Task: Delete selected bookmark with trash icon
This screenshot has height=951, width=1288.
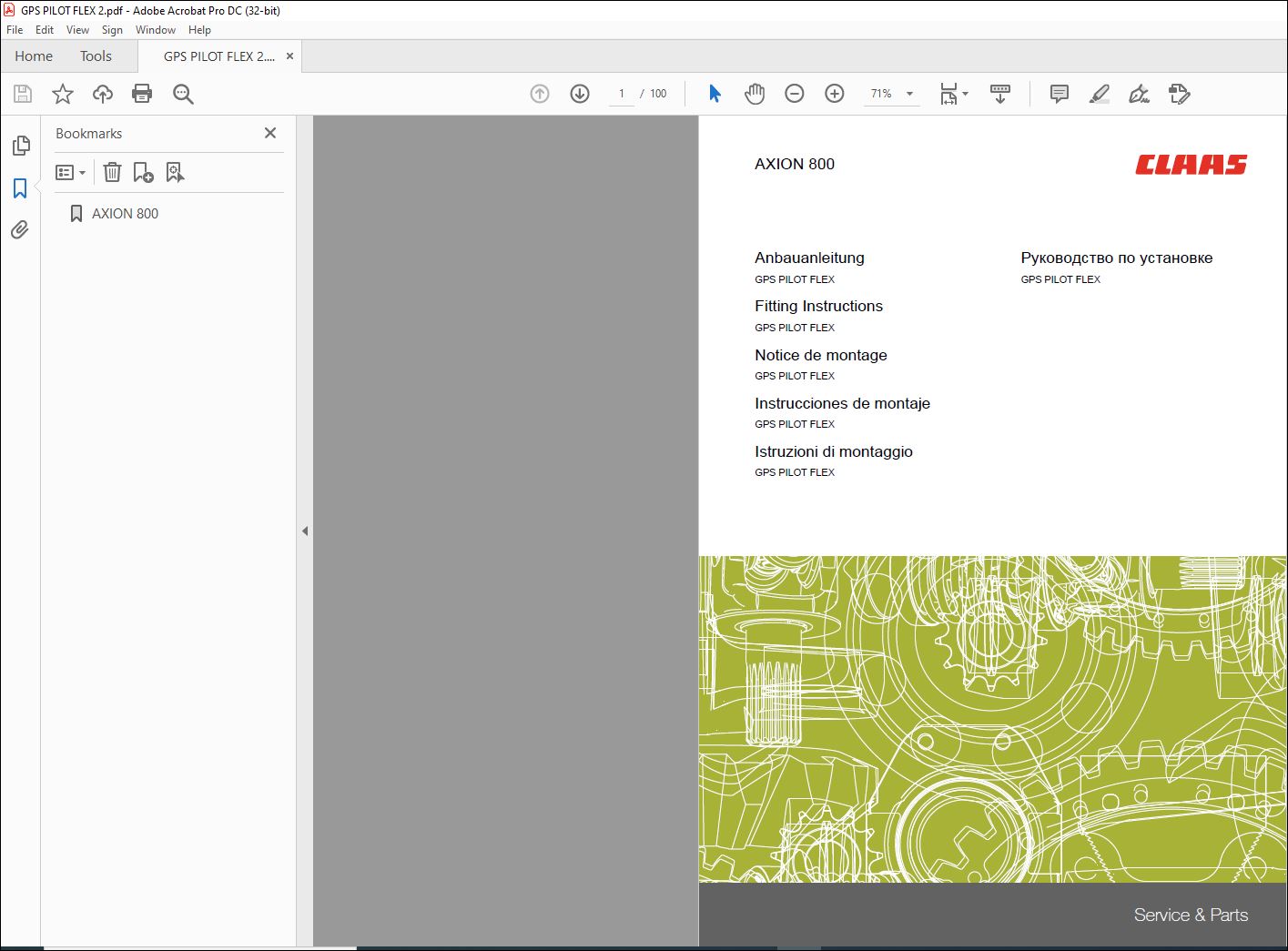Action: pos(112,172)
